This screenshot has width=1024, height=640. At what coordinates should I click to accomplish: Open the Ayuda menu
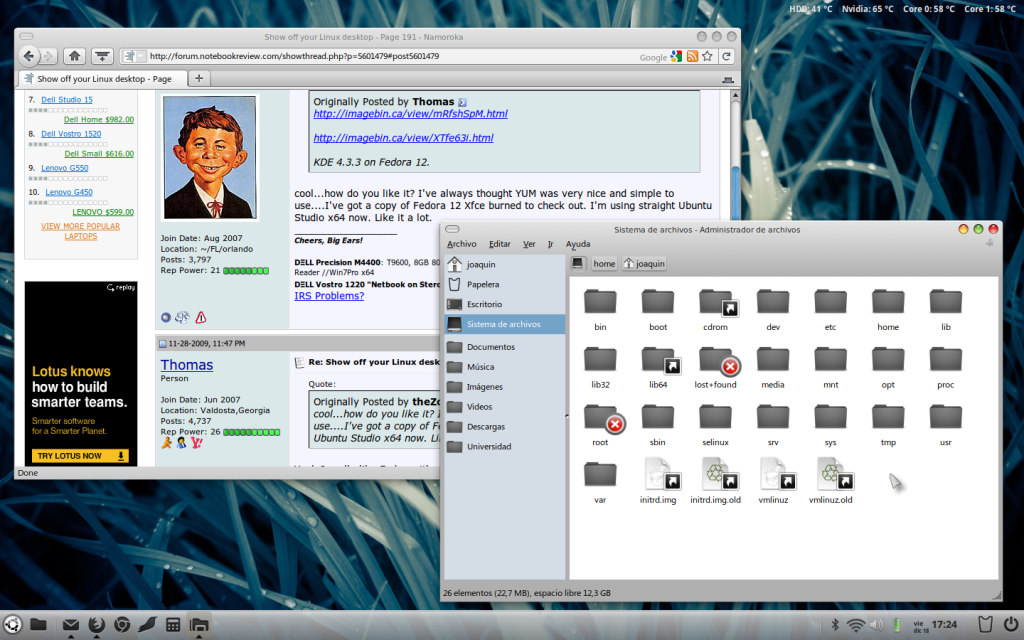(x=578, y=244)
